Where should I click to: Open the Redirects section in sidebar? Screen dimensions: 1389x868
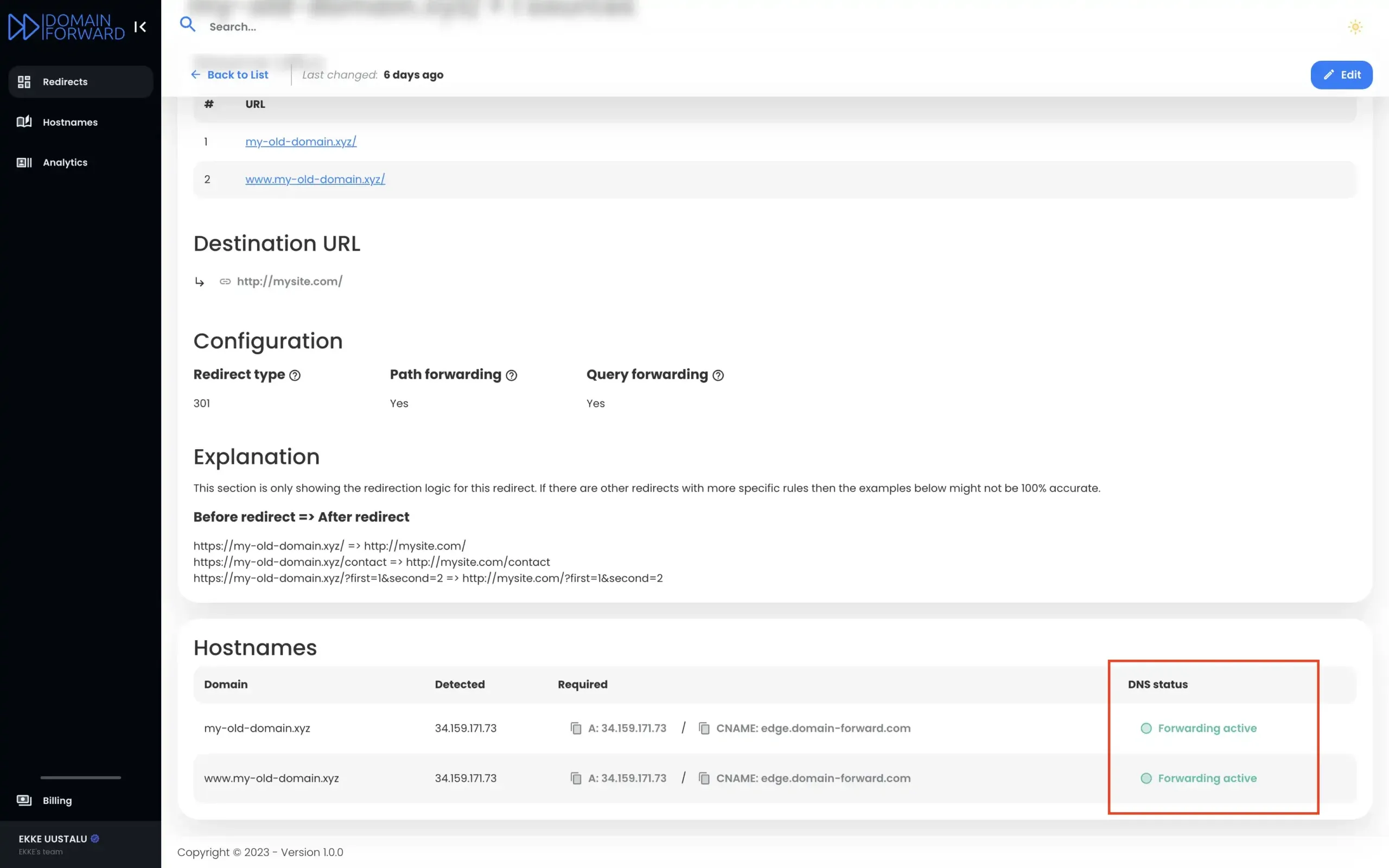tap(65, 81)
